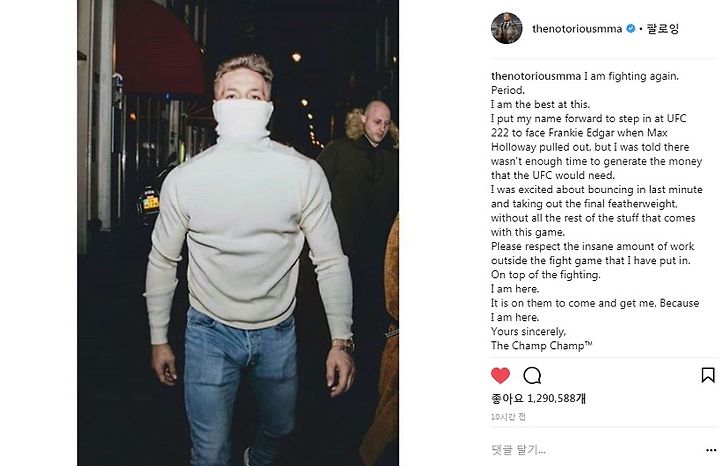Open thenotoriousmma profile avatar

[506, 28]
